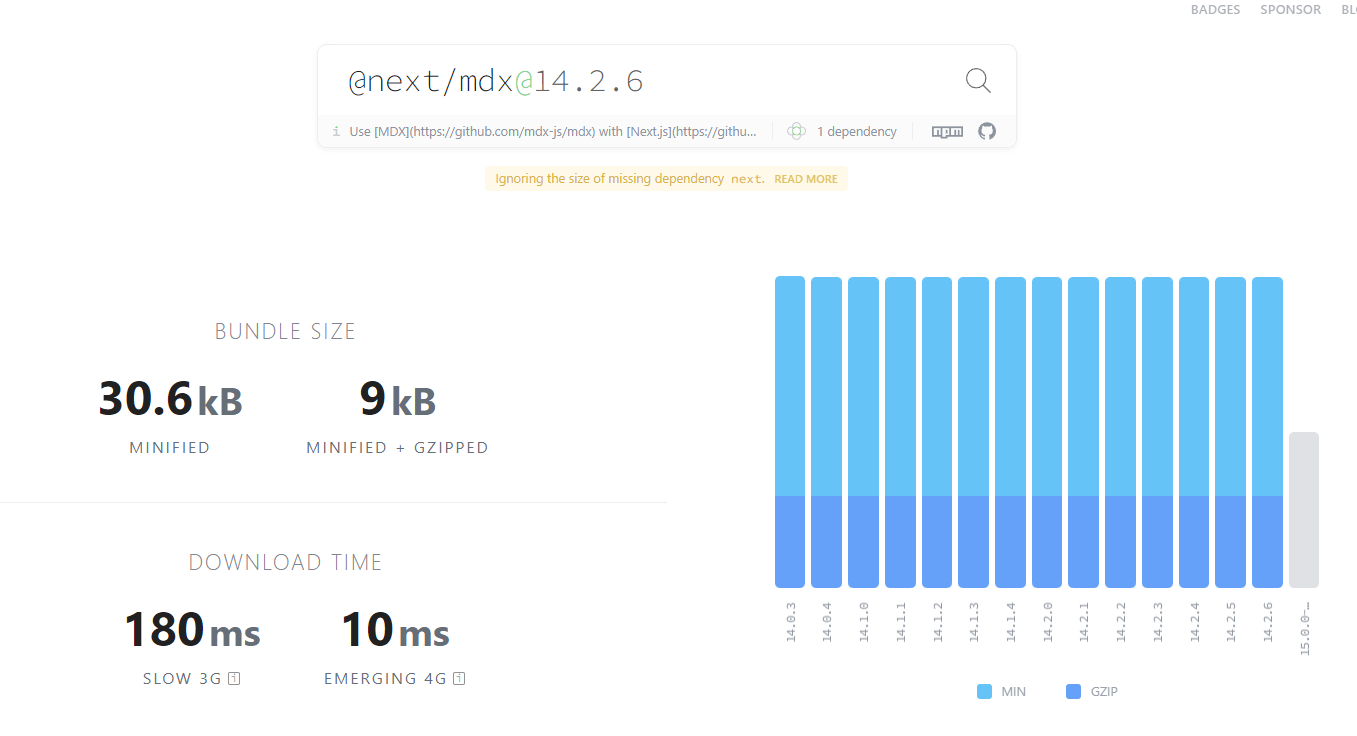Image resolution: width=1357 pixels, height=736 pixels.
Task: Click Emerging 4G info icon
Action: tap(459, 679)
